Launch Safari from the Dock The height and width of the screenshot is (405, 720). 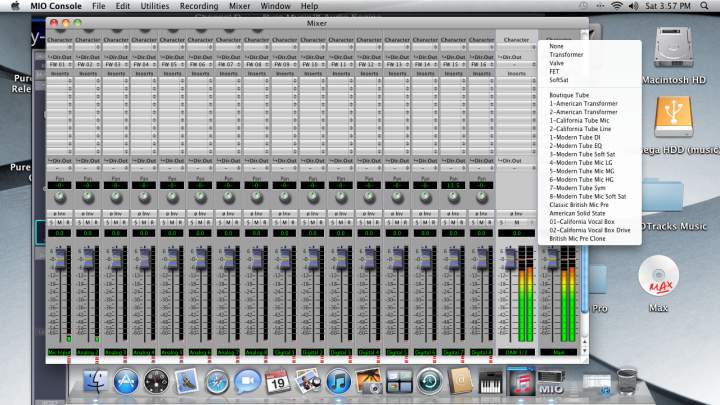pyautogui.click(x=217, y=381)
